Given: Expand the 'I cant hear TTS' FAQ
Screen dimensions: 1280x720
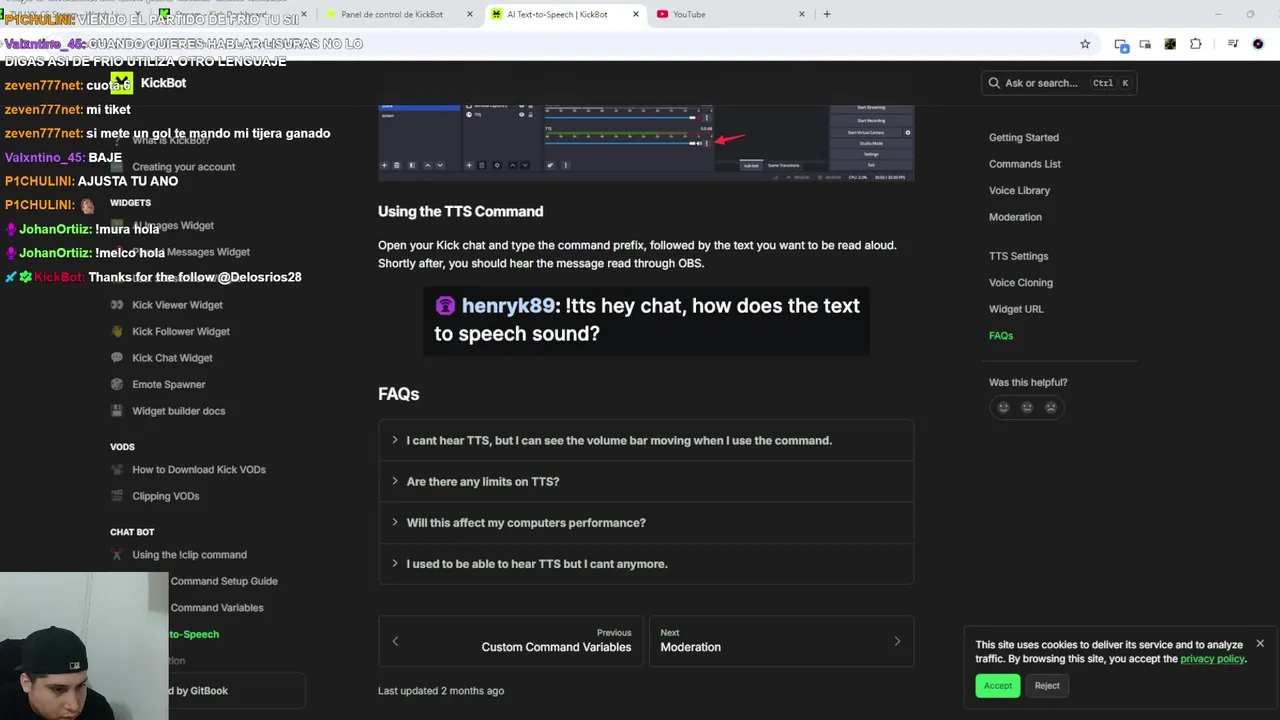Looking at the screenshot, I should tap(646, 440).
